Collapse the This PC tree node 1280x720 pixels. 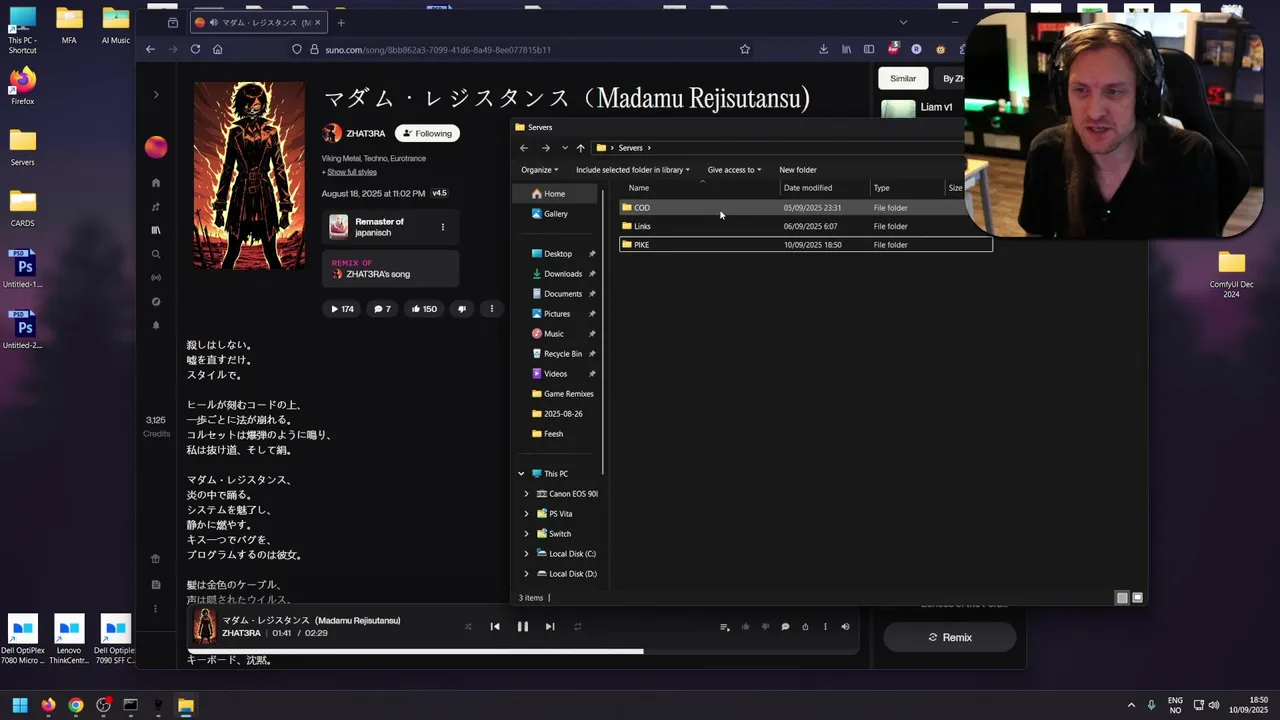pyautogui.click(x=521, y=474)
